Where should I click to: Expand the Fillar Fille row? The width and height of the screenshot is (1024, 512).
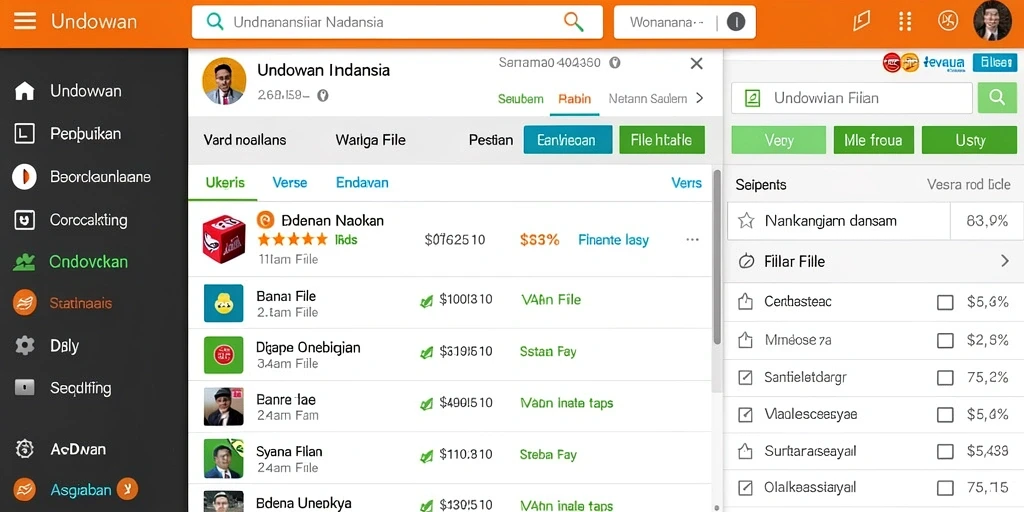(874, 262)
